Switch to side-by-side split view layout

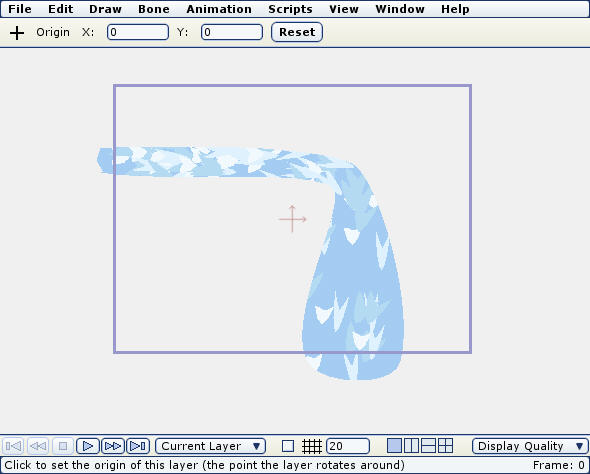[411, 446]
